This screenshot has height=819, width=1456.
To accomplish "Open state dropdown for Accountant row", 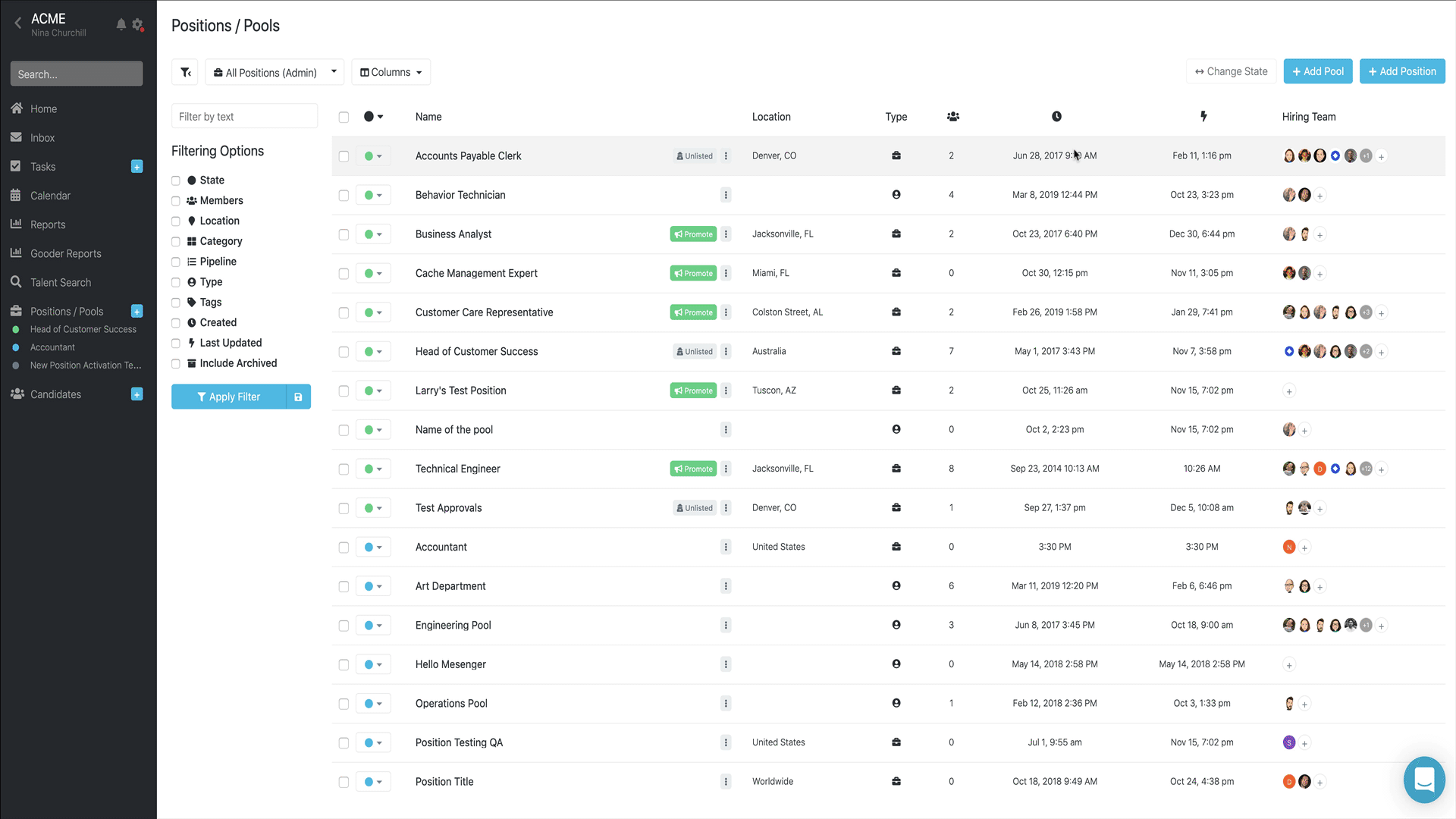I will 373,547.
